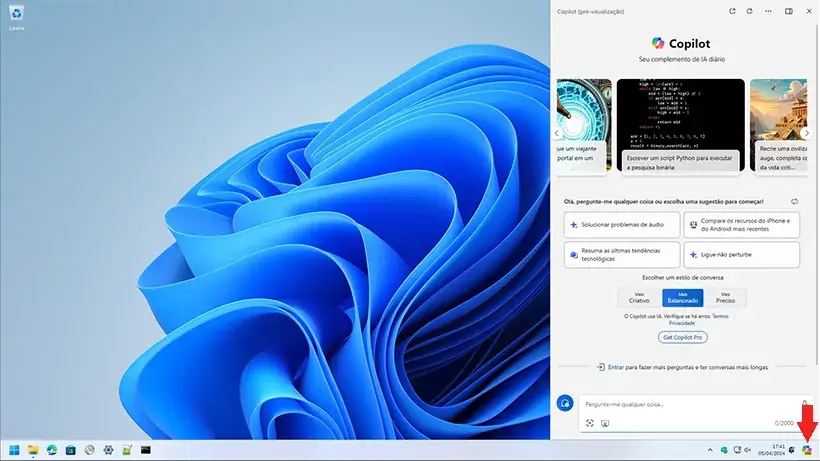820x461 pixels.
Task: Start a new topic with round blue button
Action: click(565, 403)
